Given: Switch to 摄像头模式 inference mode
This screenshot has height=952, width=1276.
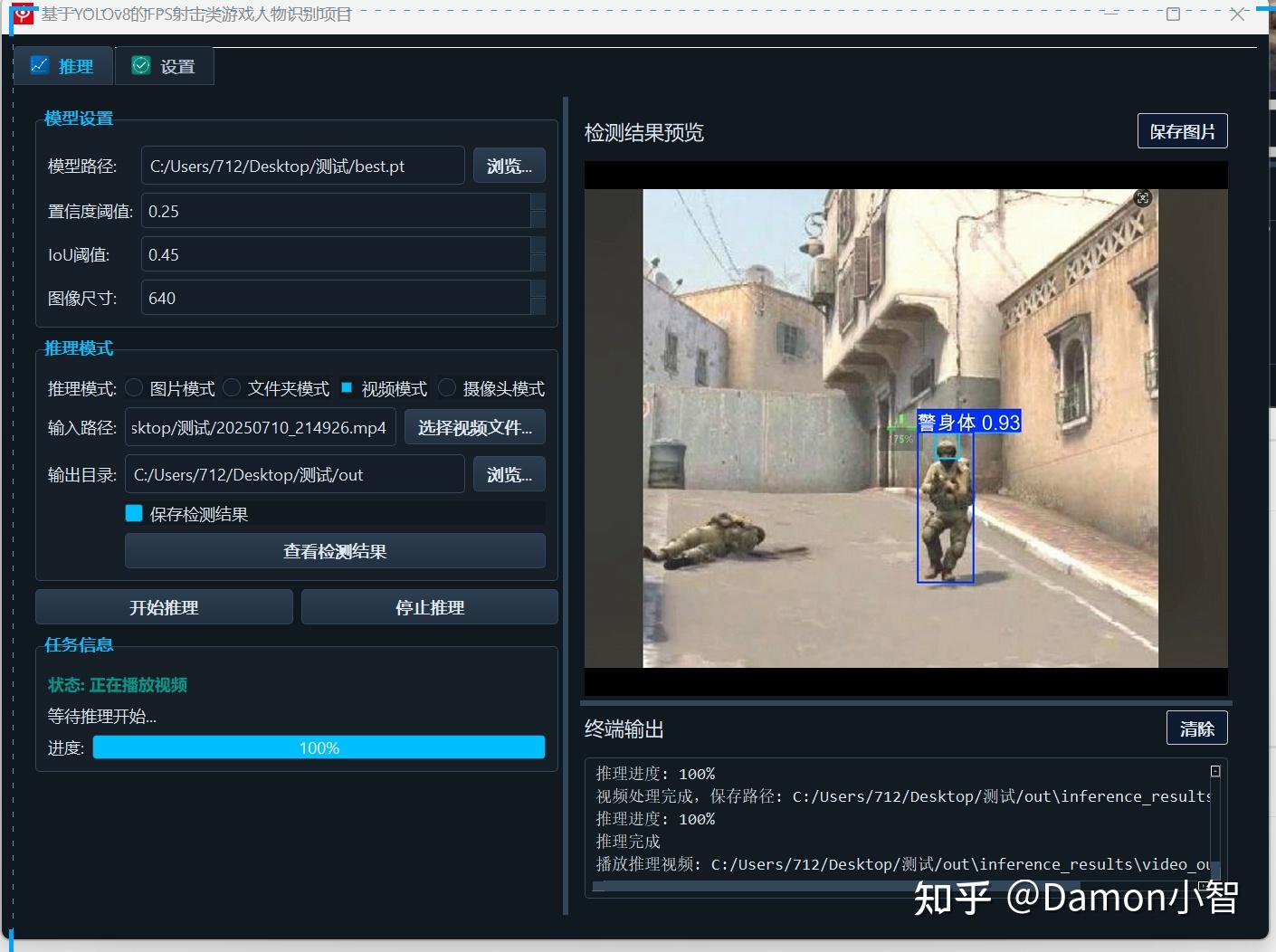Looking at the screenshot, I should (x=447, y=387).
